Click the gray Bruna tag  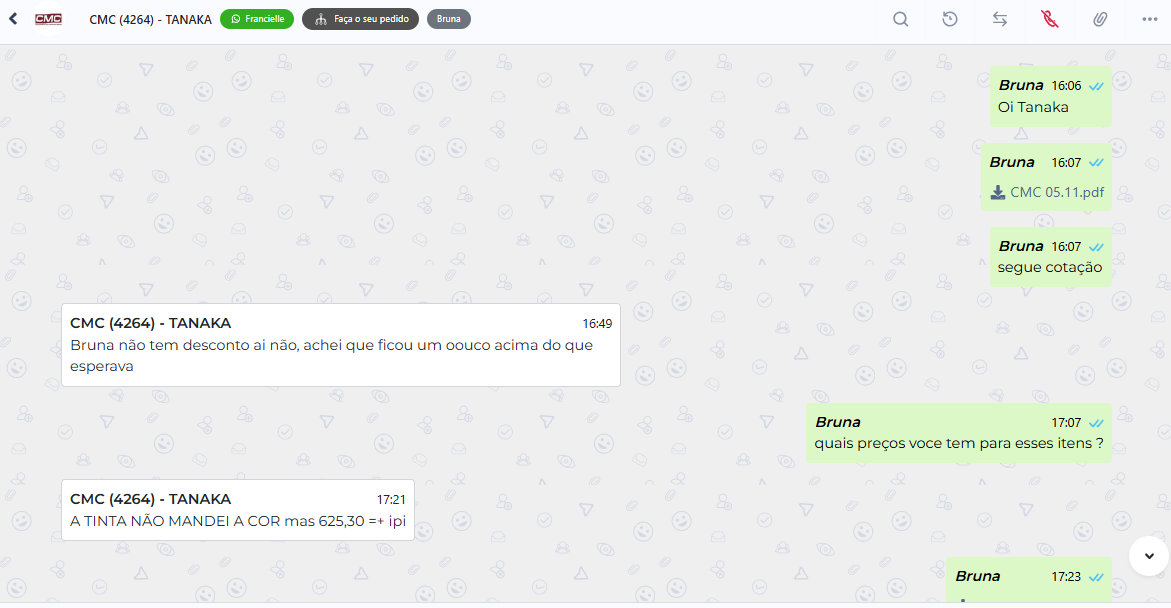(x=448, y=19)
